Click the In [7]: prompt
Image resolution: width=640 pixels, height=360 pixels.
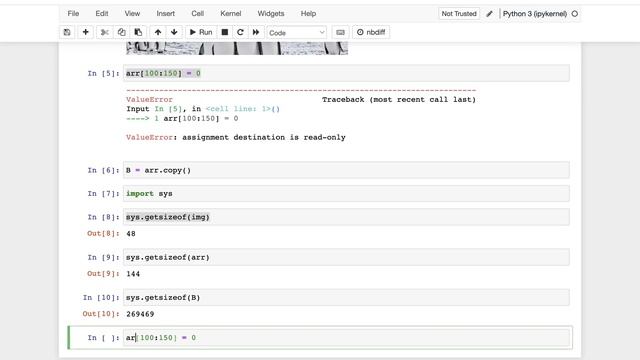[103, 193]
